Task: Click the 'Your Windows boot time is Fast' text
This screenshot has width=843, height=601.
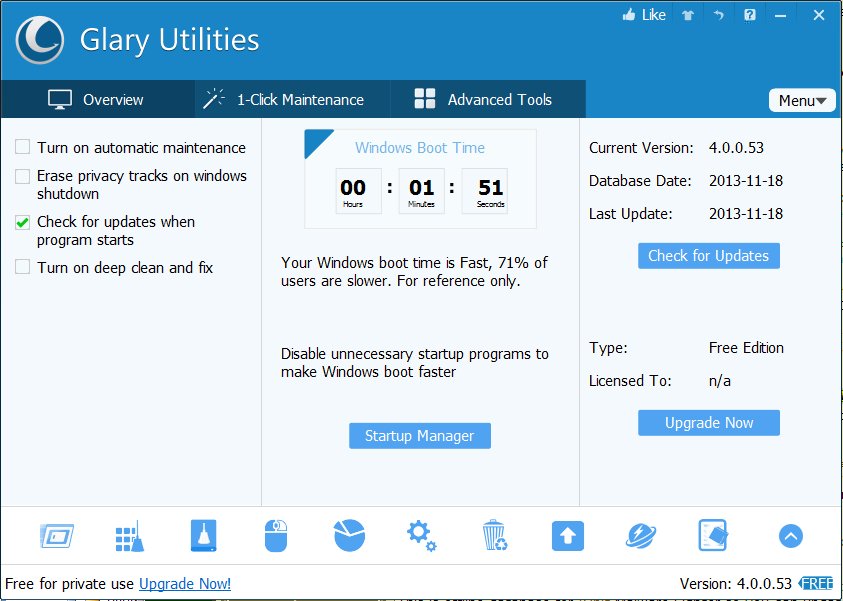Action: 414,272
